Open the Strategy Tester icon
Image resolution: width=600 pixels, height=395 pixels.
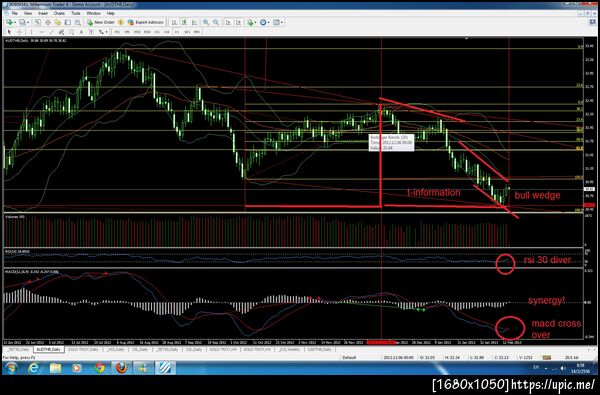77,22
